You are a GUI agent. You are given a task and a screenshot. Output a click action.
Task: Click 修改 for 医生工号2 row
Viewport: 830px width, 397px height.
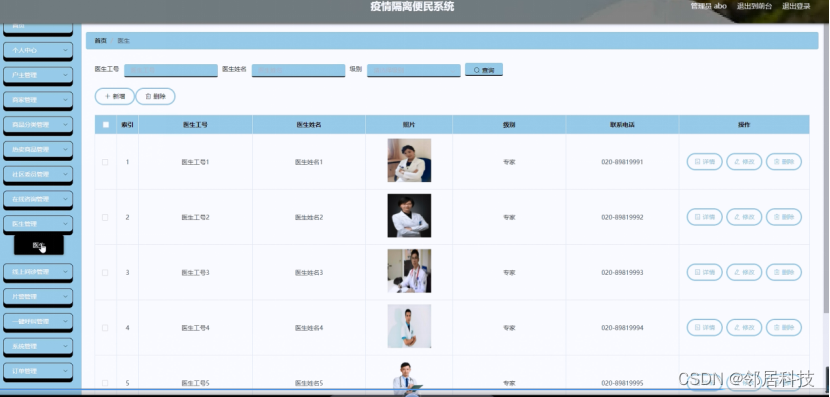coord(744,217)
